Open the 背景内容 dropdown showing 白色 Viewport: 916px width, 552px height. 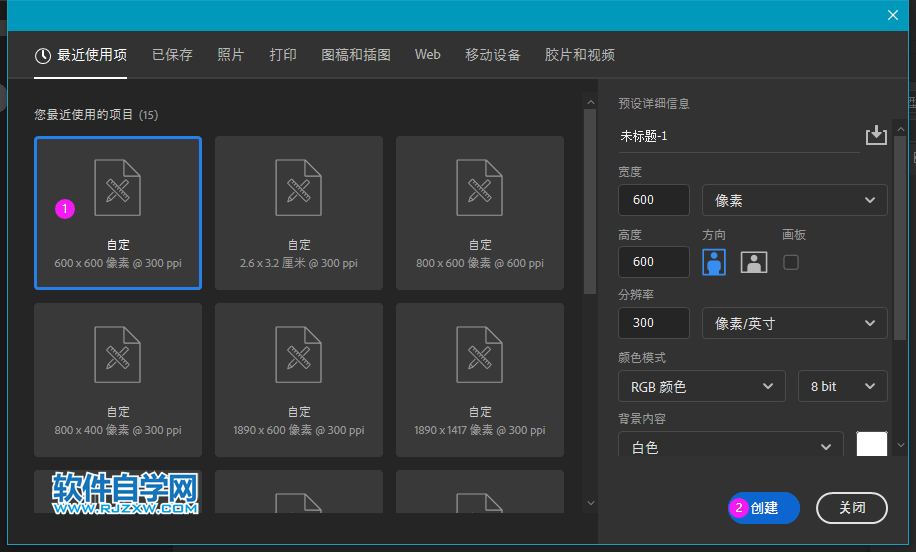click(731, 445)
